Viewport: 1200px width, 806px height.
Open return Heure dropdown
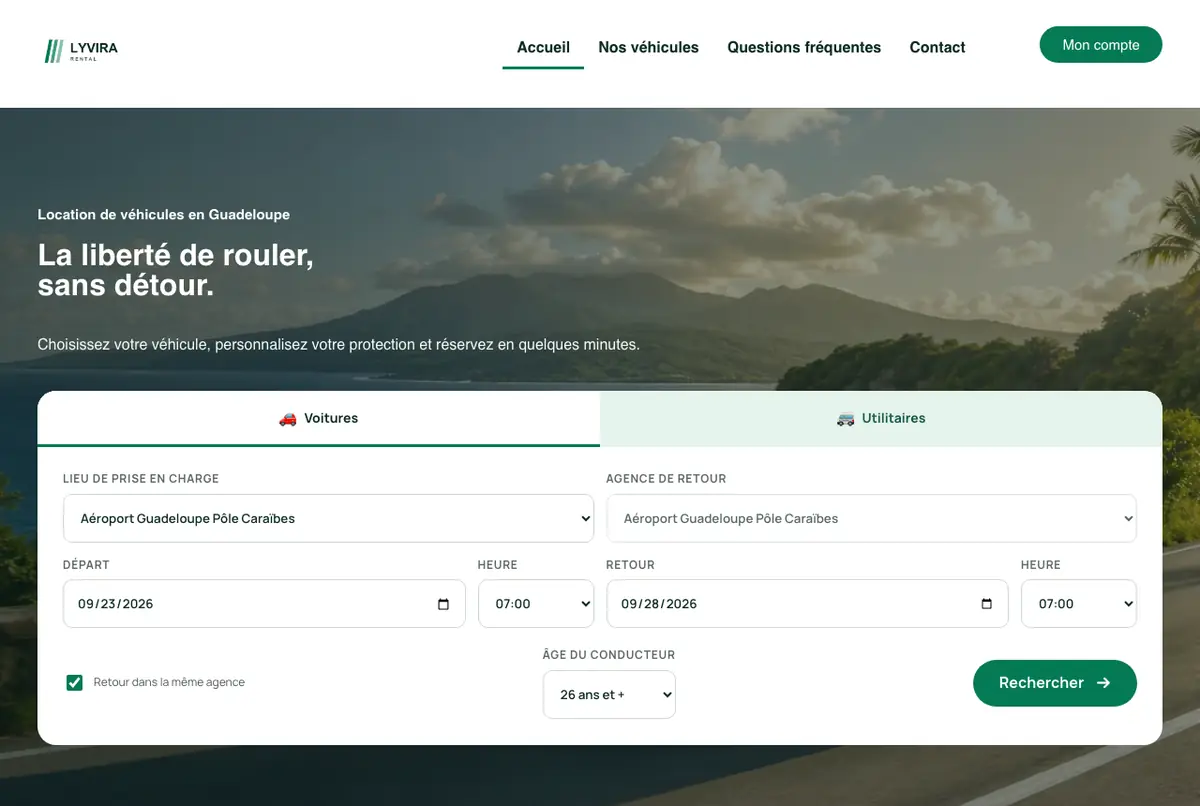pos(1079,604)
